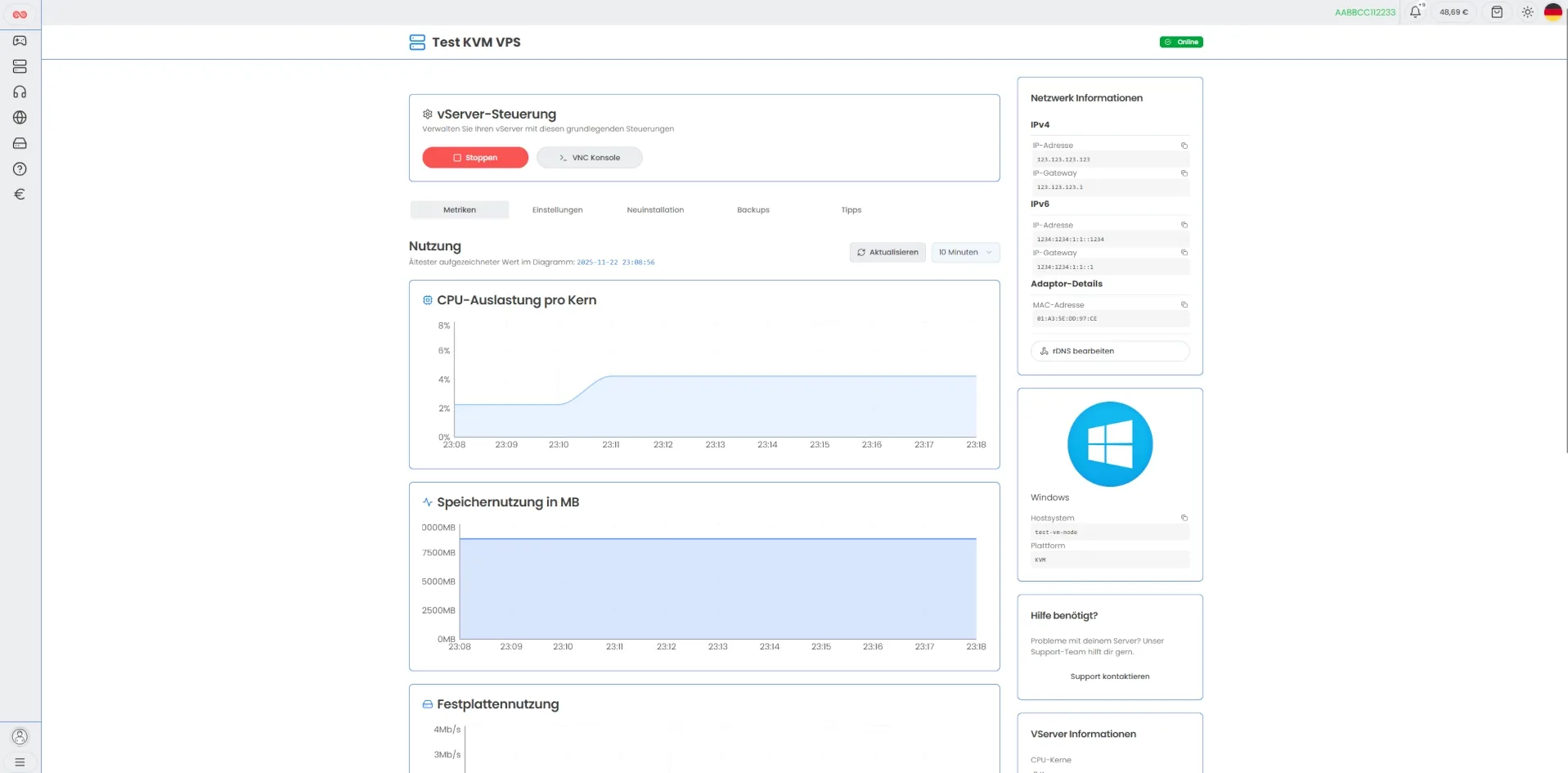Click the account balance 48,69 €
The image size is (1568, 773).
(1453, 12)
